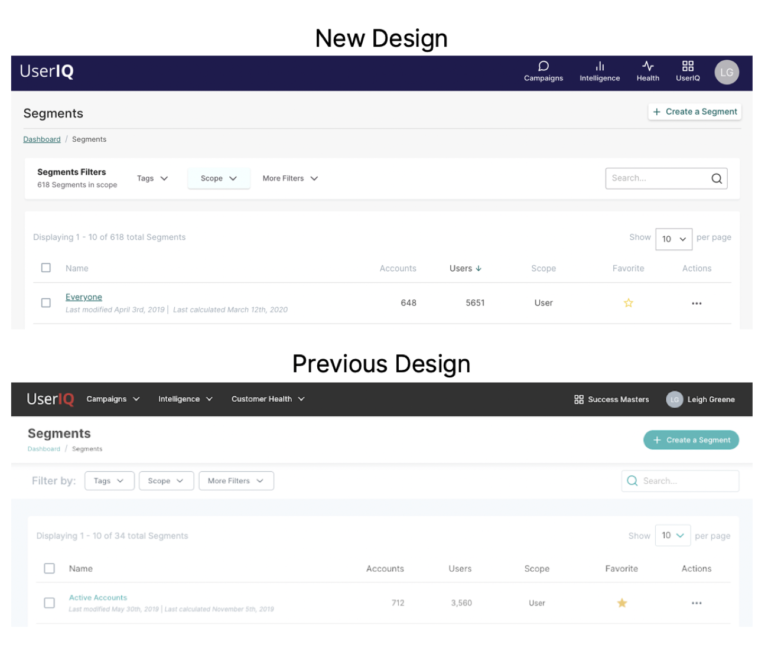Click Accounts column header in previous design

(385, 569)
